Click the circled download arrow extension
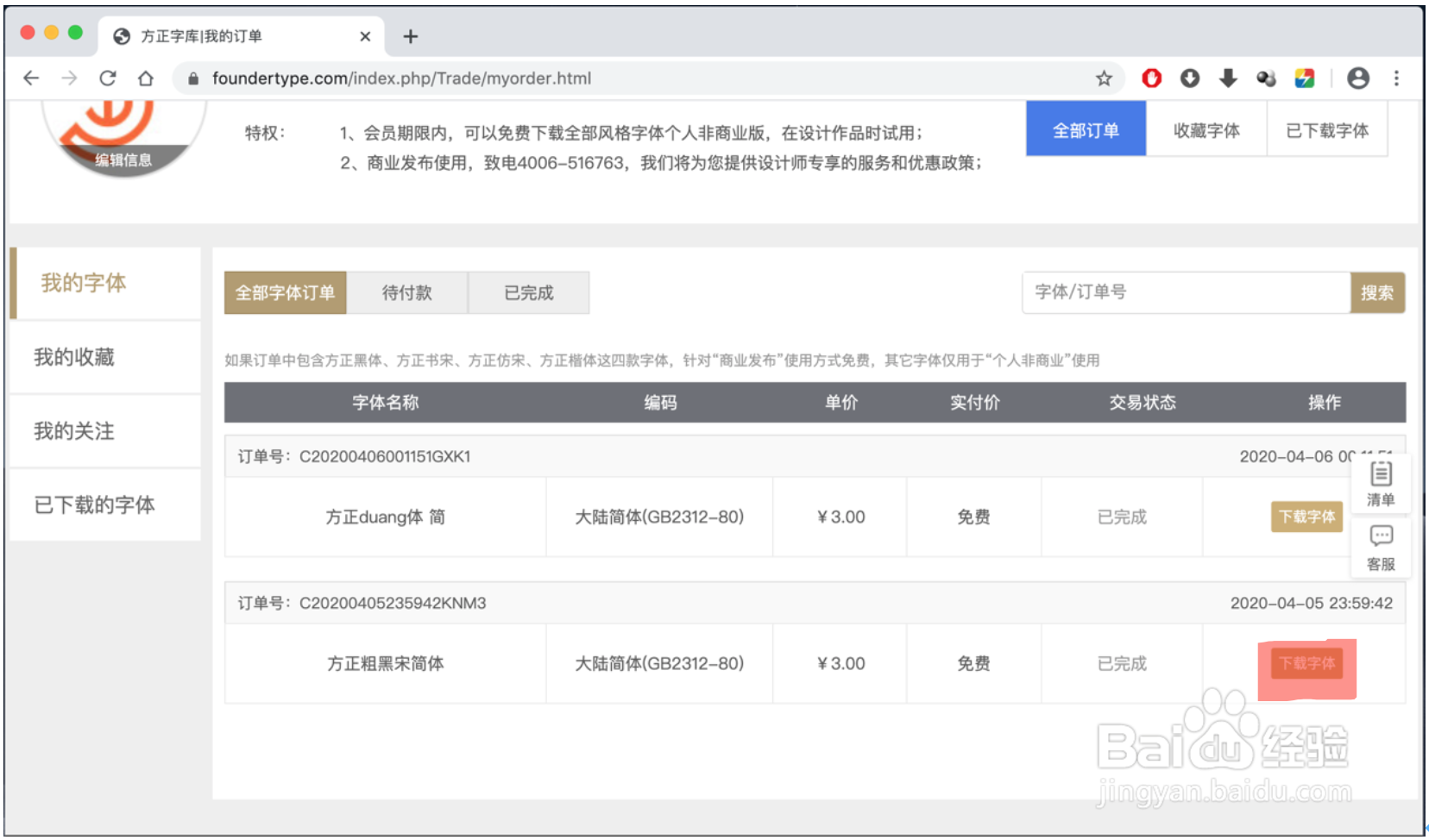The height and width of the screenshot is (840, 1429). 1190,78
